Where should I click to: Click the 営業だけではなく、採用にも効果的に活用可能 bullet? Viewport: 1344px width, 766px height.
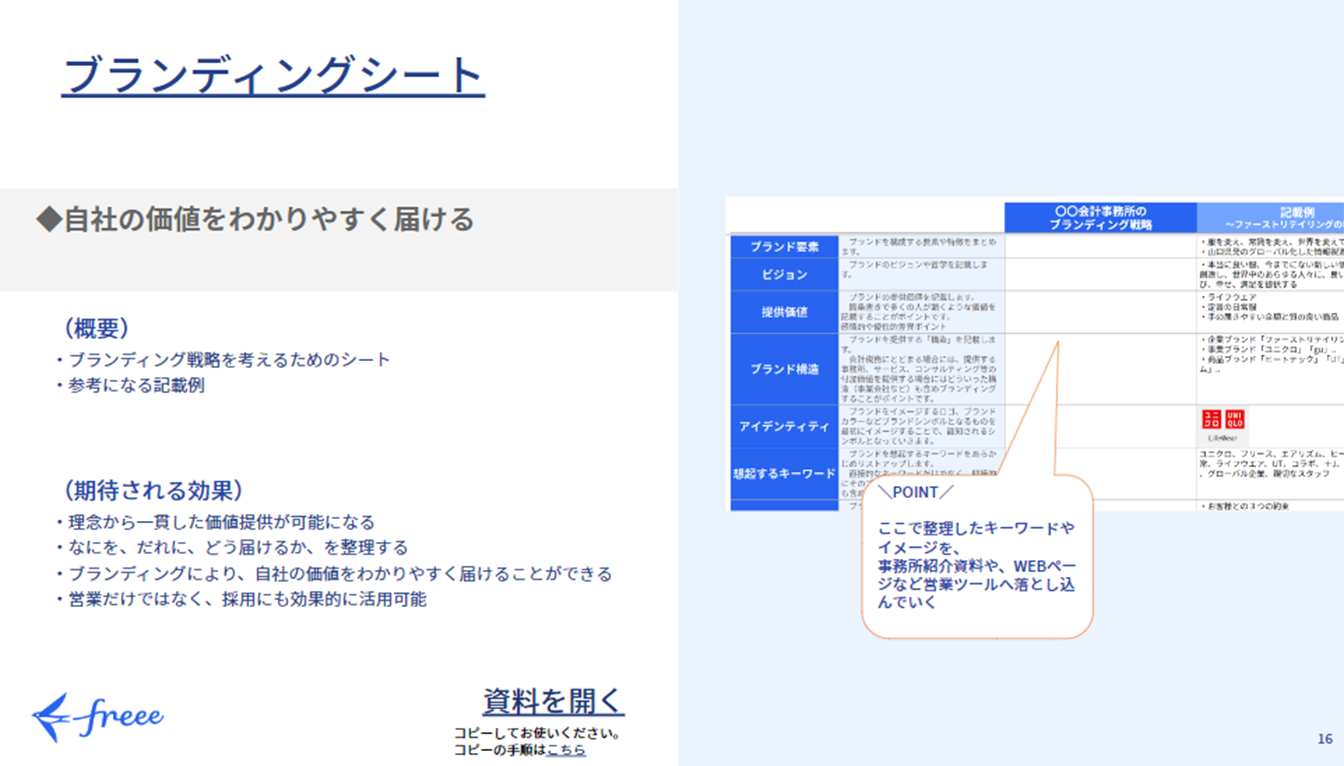(241, 599)
